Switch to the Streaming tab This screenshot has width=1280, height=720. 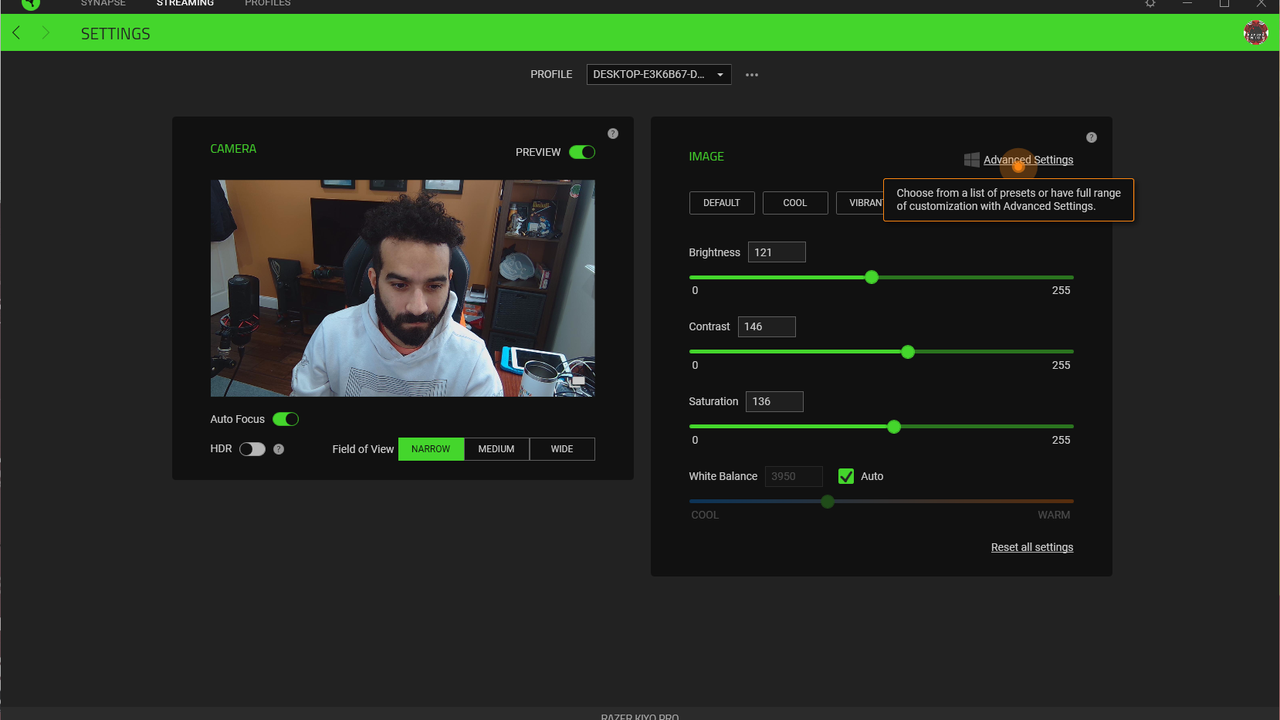point(185,4)
